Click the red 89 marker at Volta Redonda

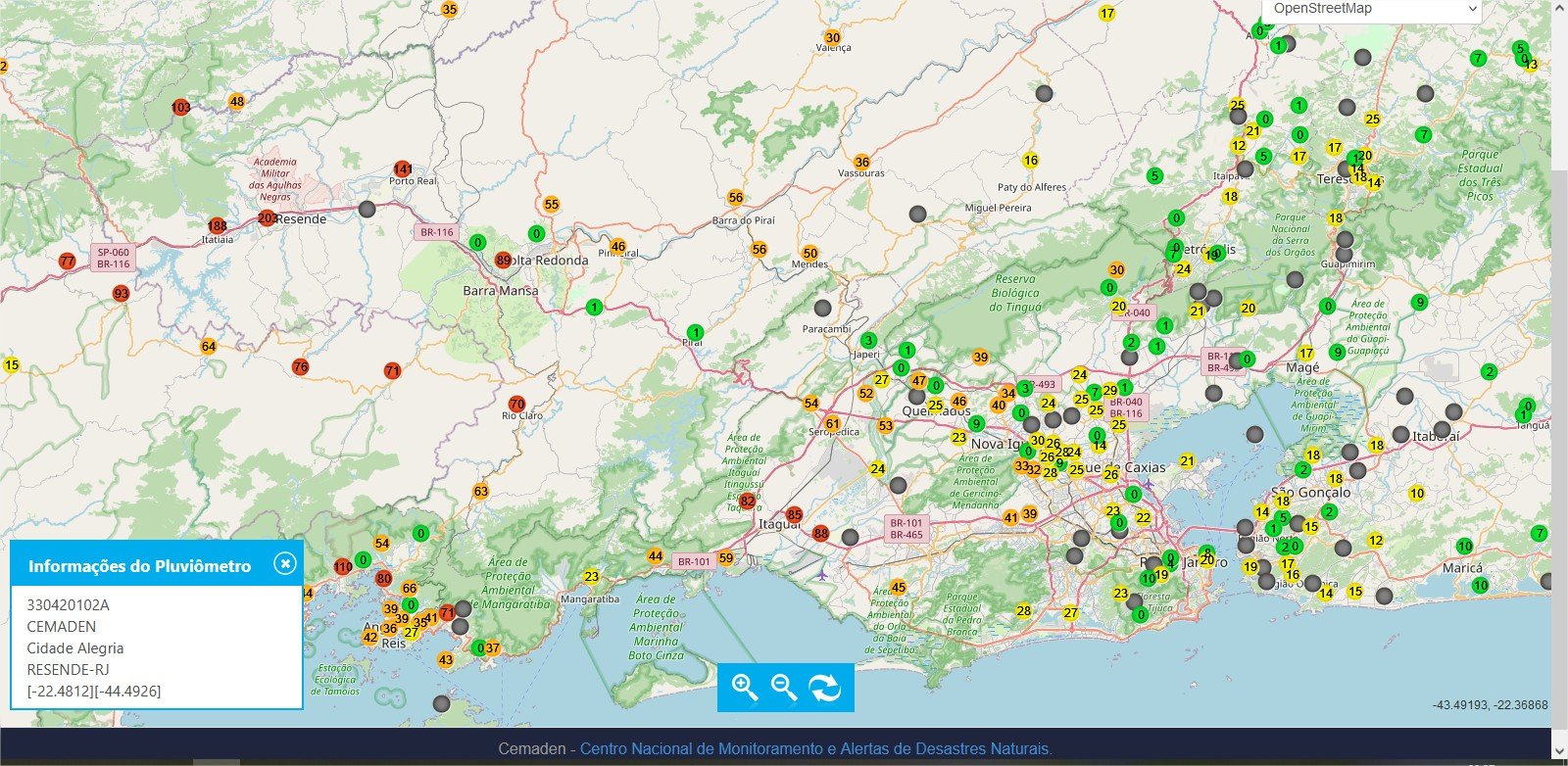[504, 261]
